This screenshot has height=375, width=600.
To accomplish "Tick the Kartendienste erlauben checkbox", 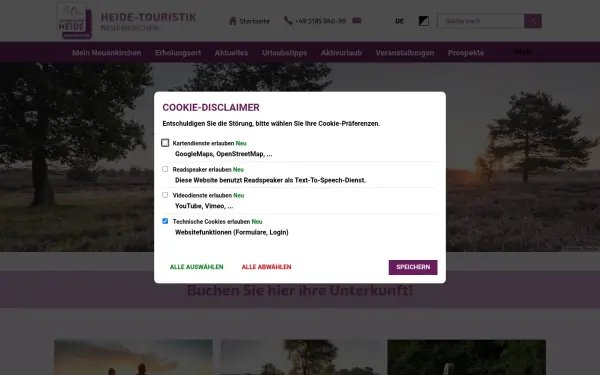I will [165, 143].
